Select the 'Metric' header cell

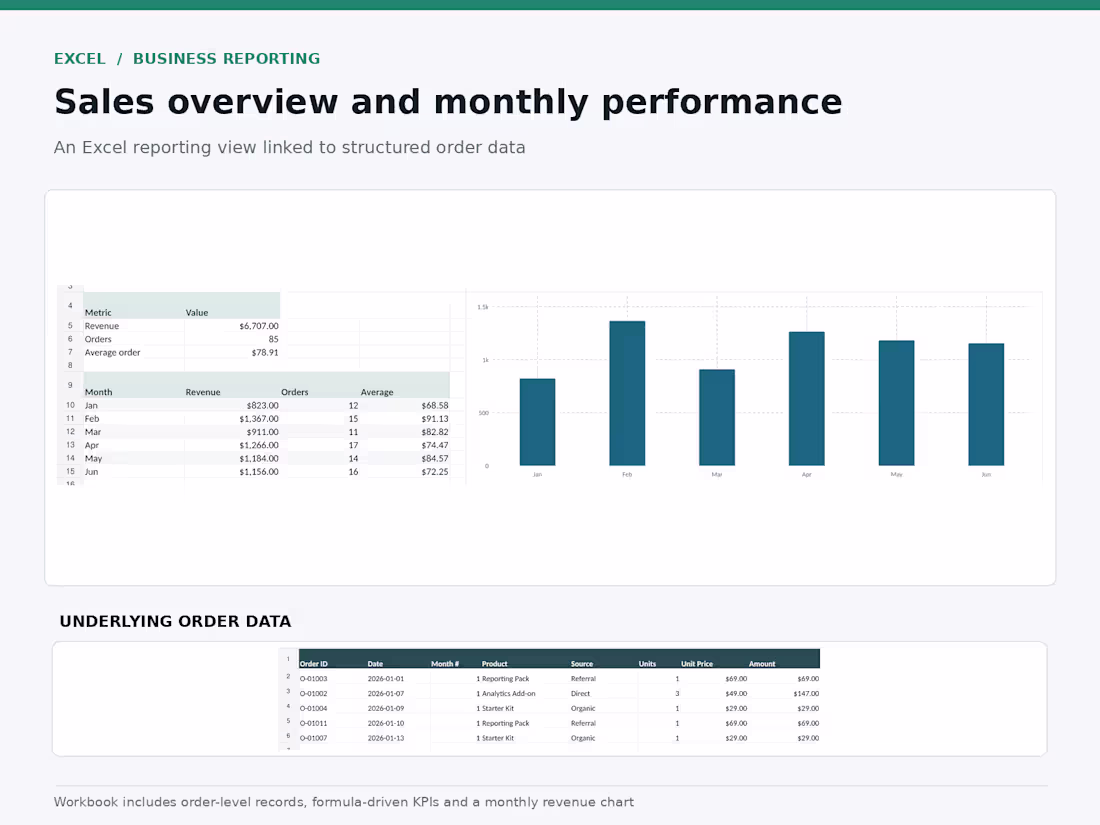click(134, 306)
